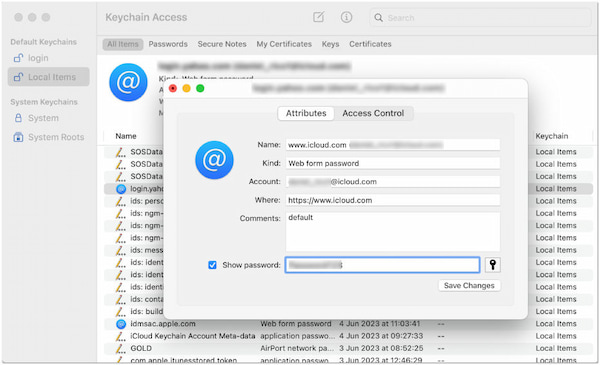Select the Passwords category tab
600x365 pixels.
click(168, 44)
